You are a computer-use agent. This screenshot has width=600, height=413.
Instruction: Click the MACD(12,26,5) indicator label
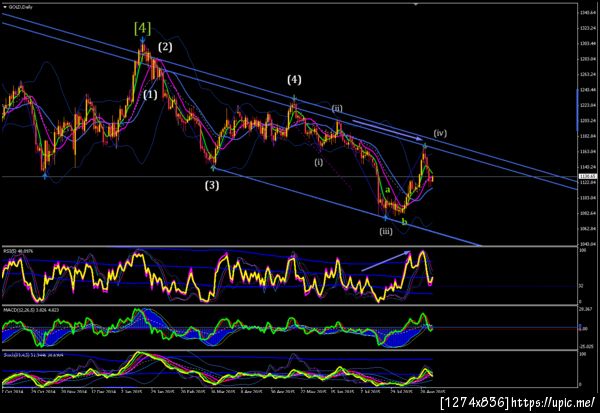[x=31, y=310]
